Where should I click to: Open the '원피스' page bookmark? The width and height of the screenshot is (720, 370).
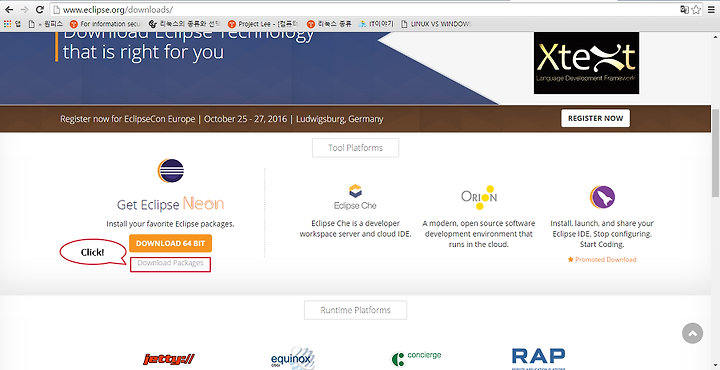click(x=45, y=24)
